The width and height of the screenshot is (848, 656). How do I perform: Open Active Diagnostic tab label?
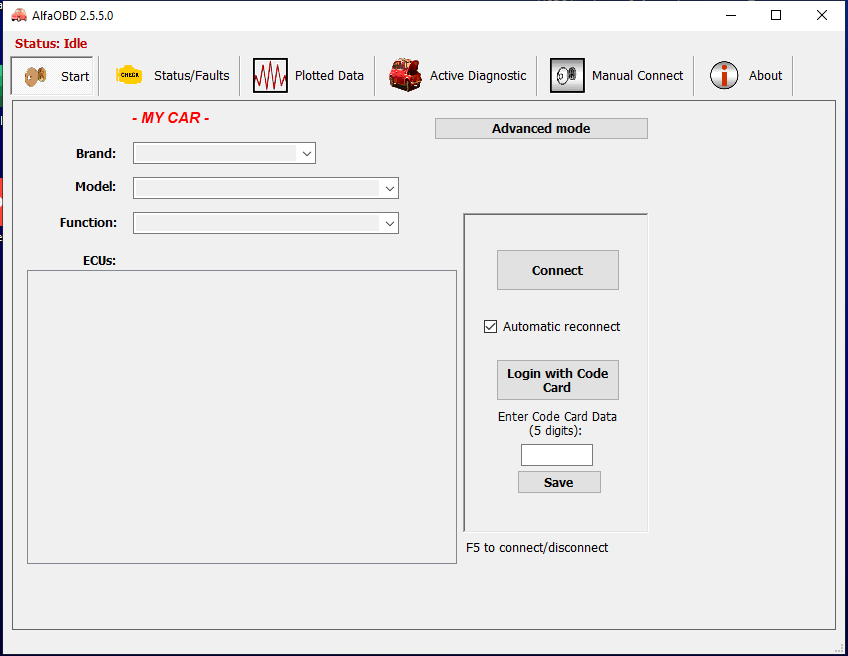point(478,76)
